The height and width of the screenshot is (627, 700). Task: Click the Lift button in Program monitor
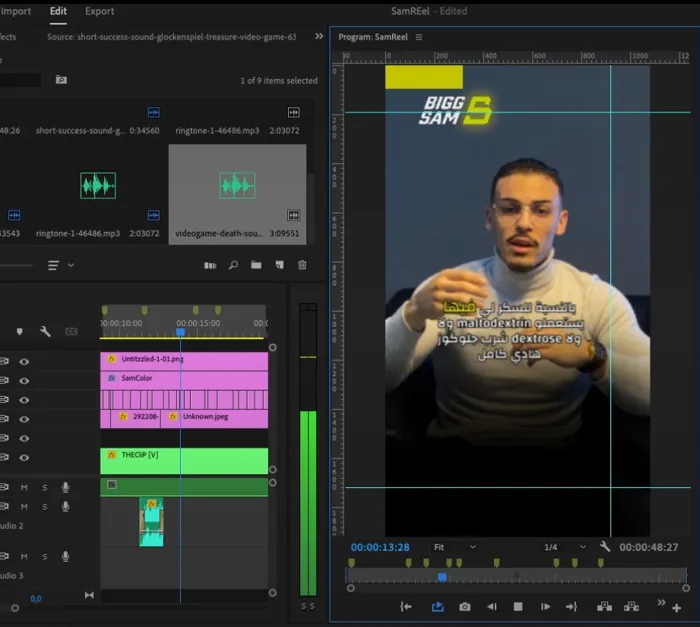click(604, 606)
